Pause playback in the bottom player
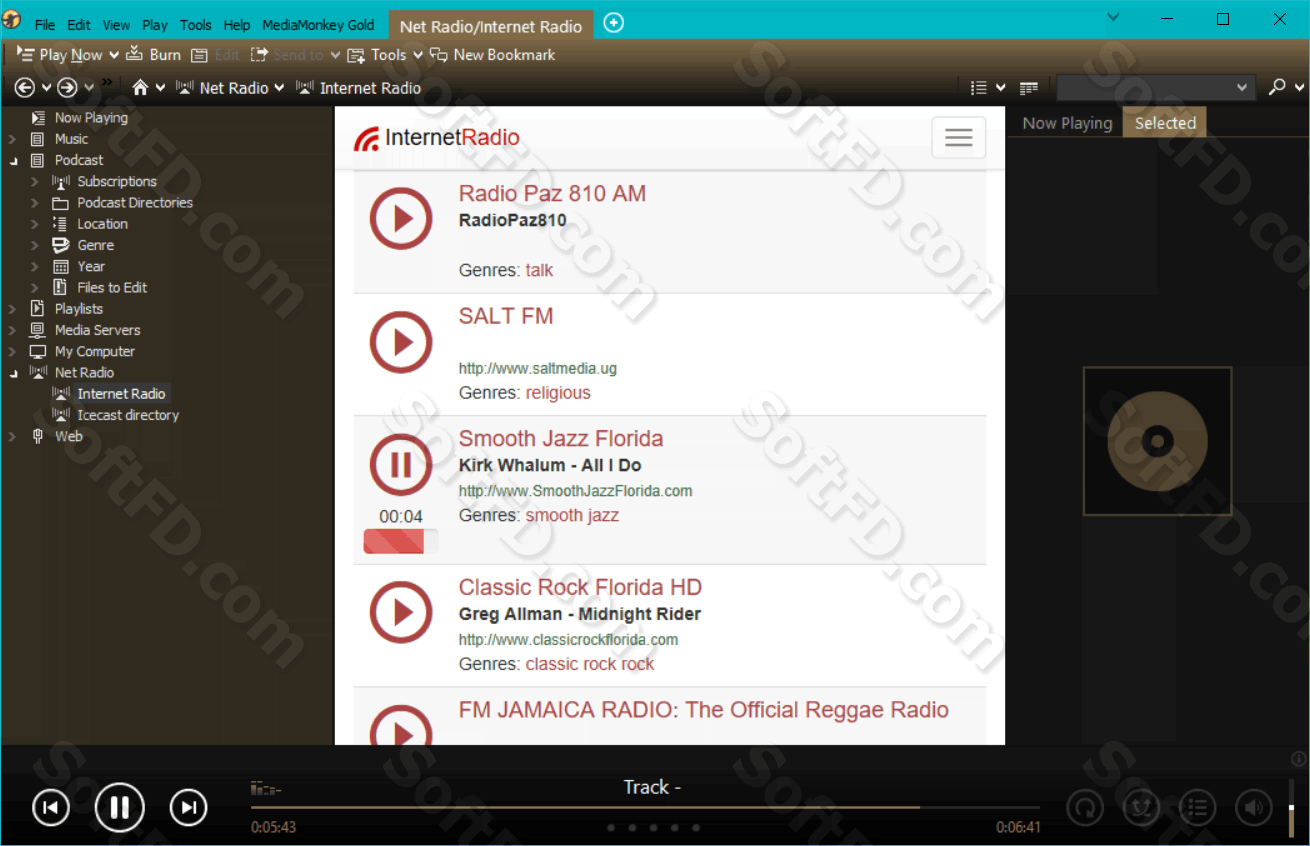1310x846 pixels. [x=120, y=808]
